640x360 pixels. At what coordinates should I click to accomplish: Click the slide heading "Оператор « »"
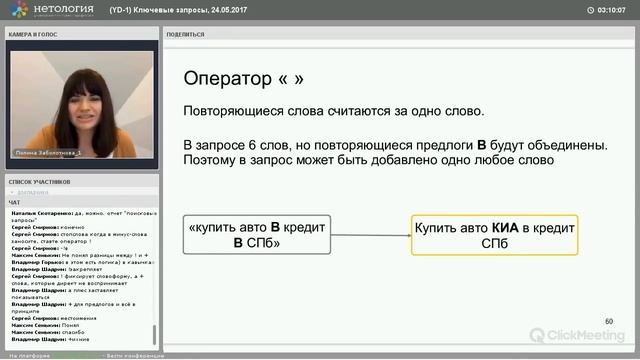pyautogui.click(x=244, y=78)
